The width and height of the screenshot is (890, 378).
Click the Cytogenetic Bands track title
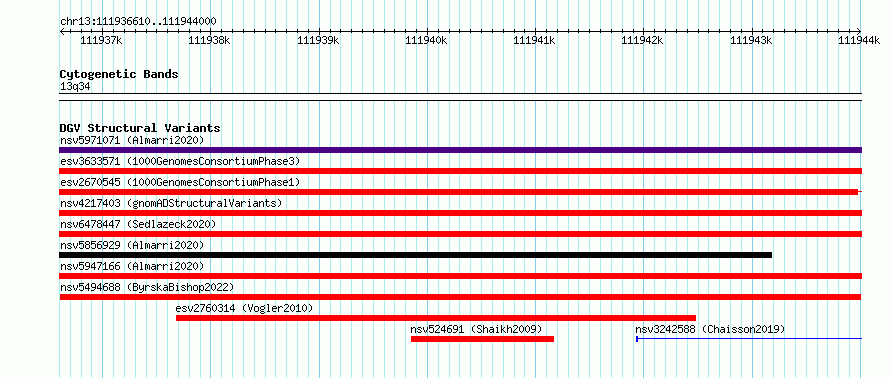(x=119, y=74)
